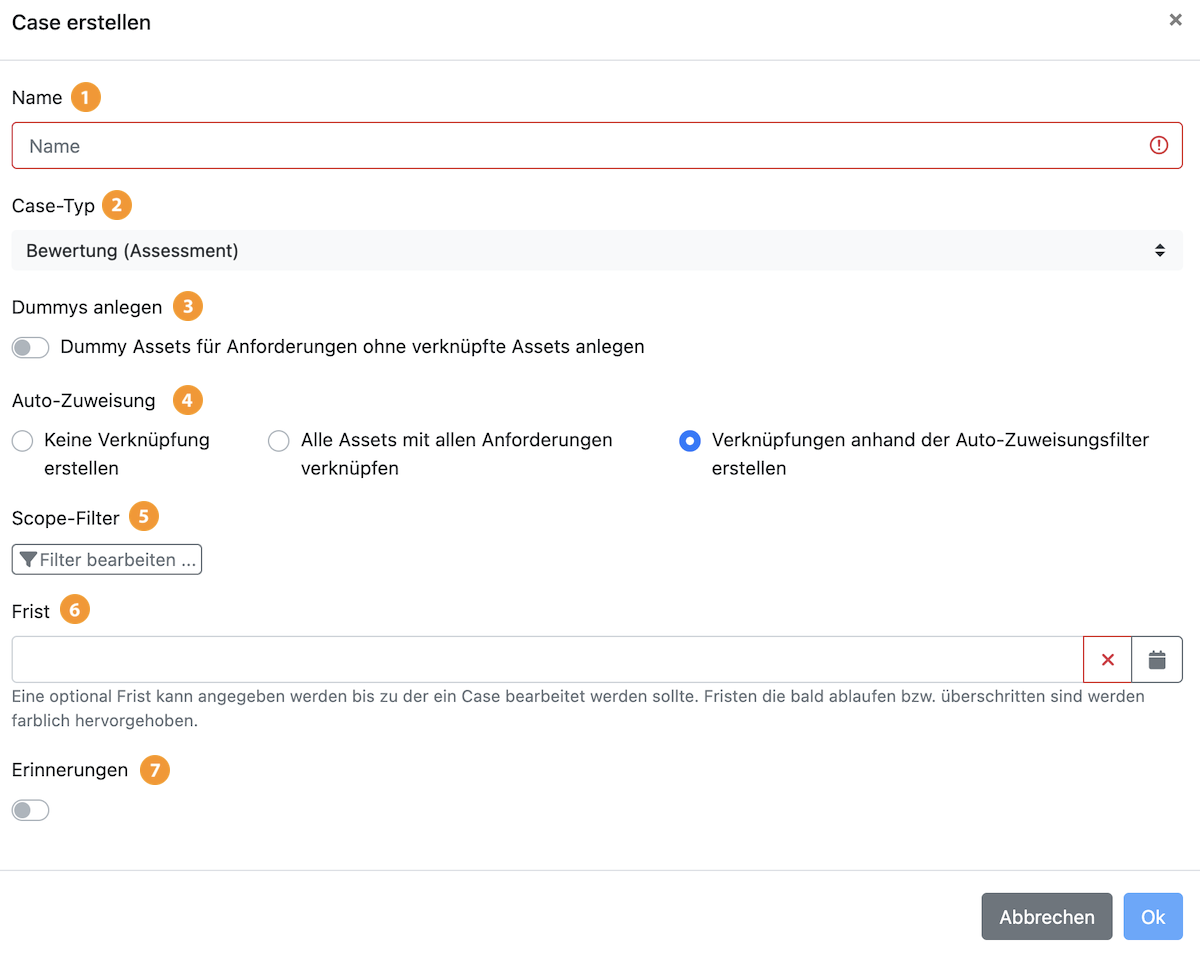Click the orange badge number 1 beside Name
This screenshot has height=959, width=1200.
point(86,98)
